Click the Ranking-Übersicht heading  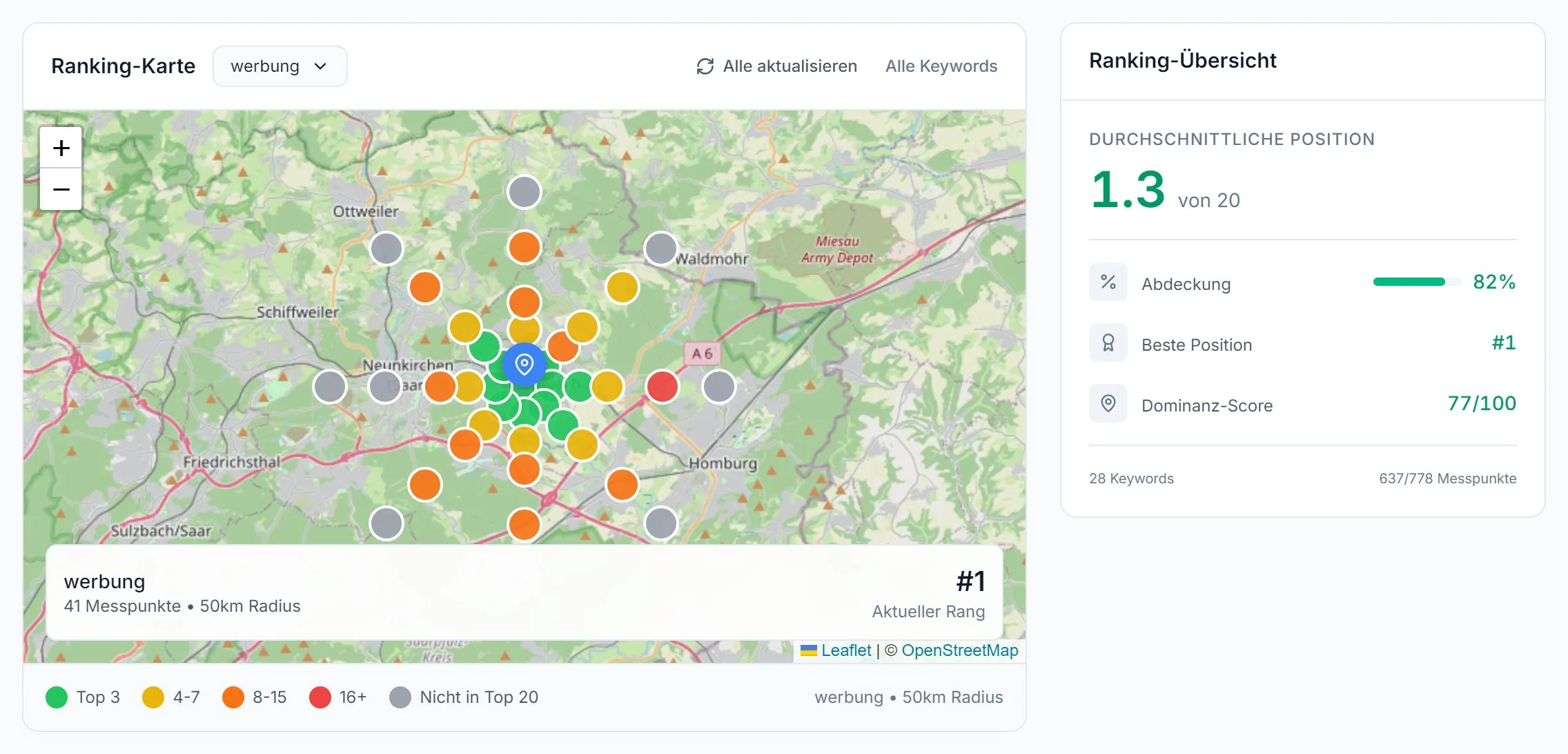pyautogui.click(x=1183, y=61)
